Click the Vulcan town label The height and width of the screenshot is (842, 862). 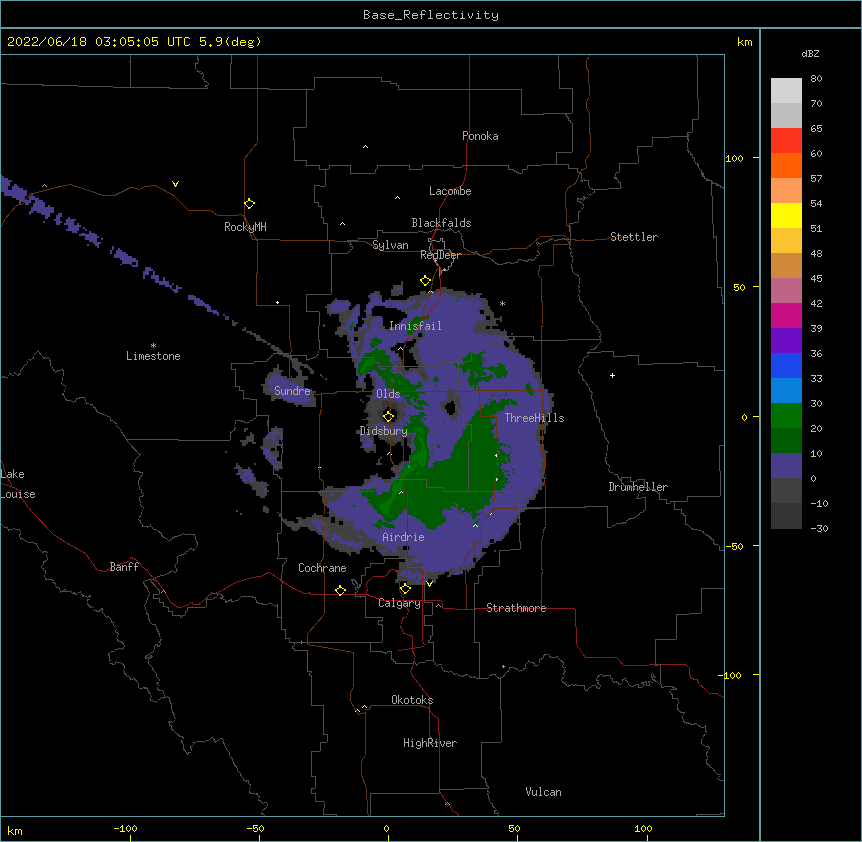[x=543, y=792]
